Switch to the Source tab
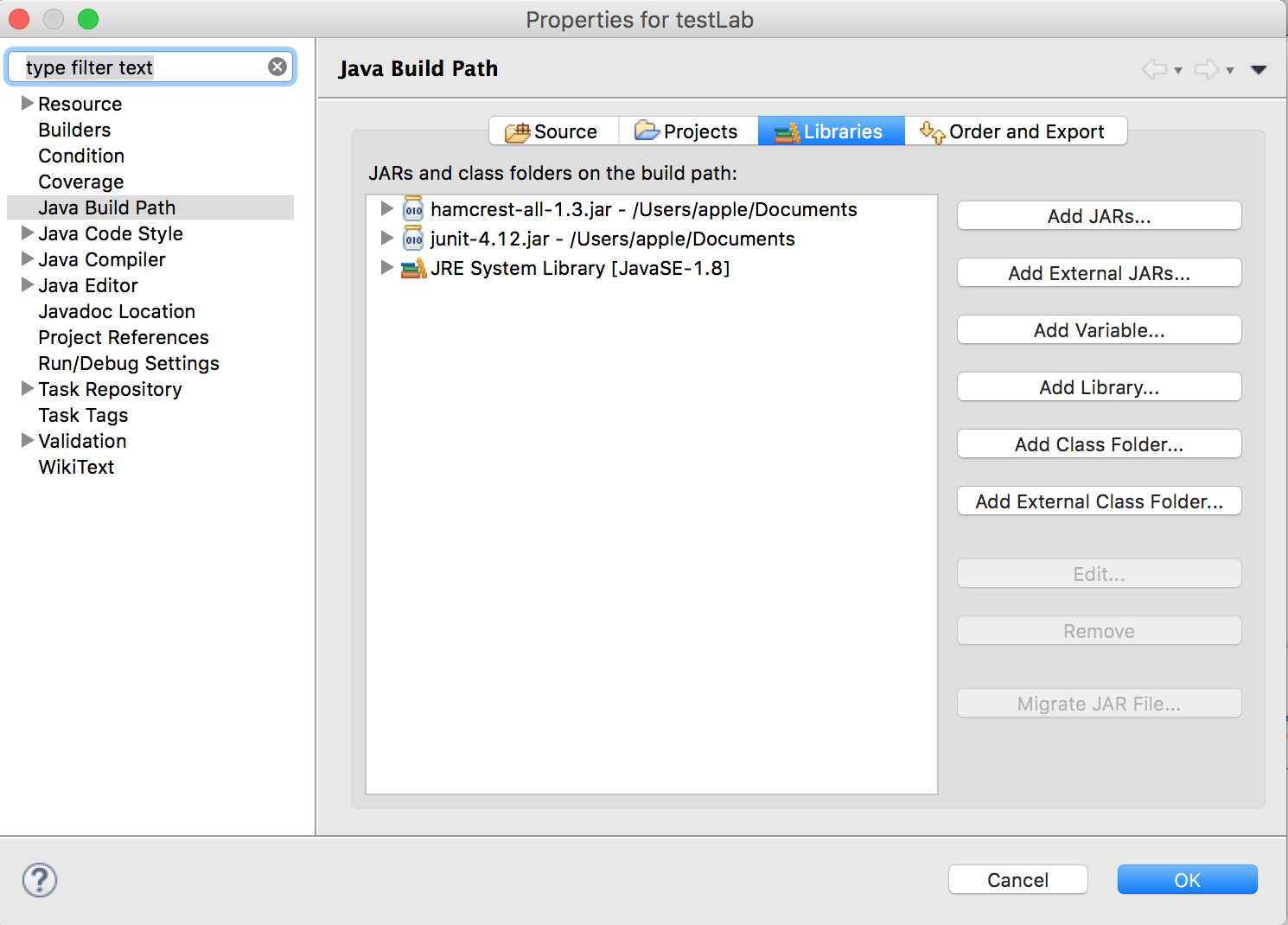 pos(554,131)
